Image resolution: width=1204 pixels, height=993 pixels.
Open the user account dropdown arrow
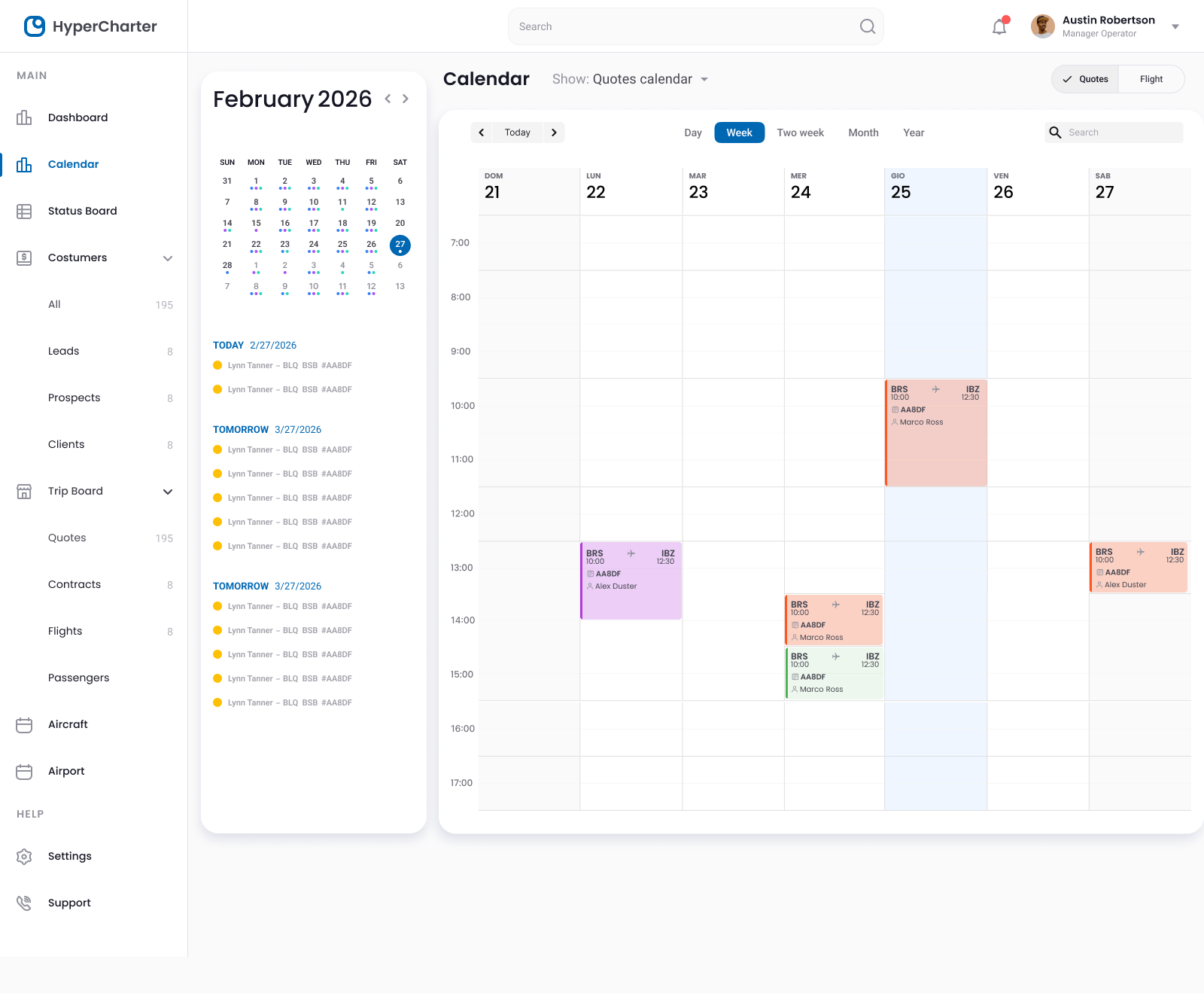tap(1175, 27)
